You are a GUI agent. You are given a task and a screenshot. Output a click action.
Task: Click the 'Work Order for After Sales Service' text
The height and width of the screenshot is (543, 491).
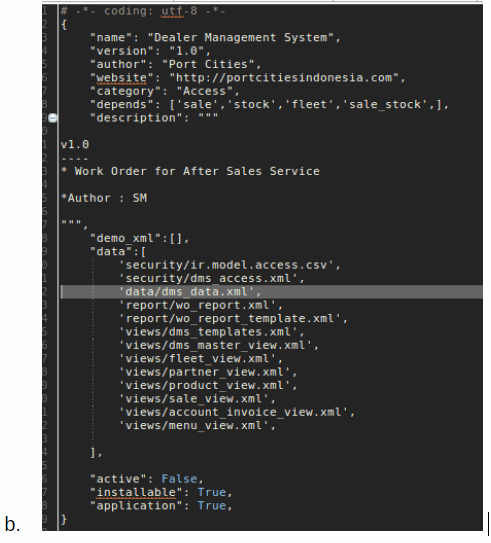197,171
